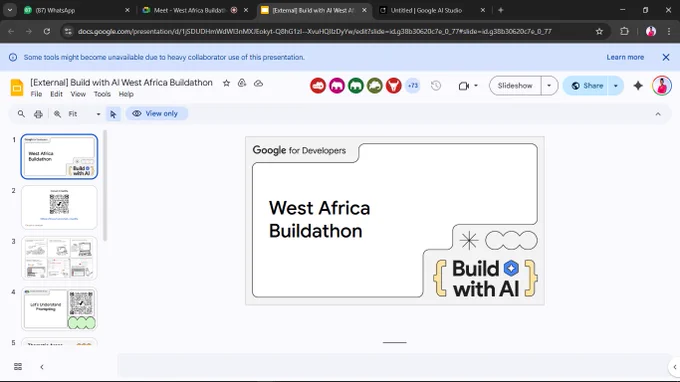Open the Meet camera dropdown arrow

click(x=476, y=86)
